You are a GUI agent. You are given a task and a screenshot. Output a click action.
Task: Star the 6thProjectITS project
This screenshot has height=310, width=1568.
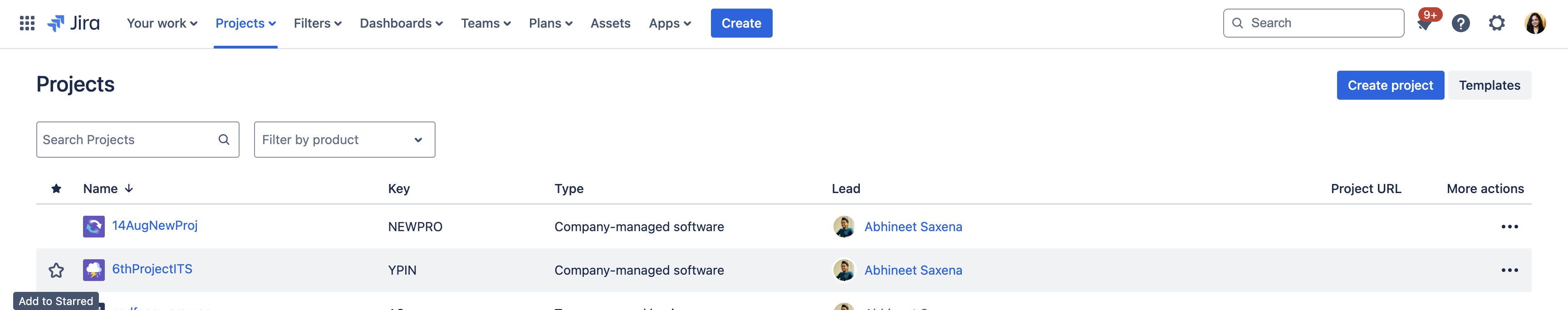56,271
